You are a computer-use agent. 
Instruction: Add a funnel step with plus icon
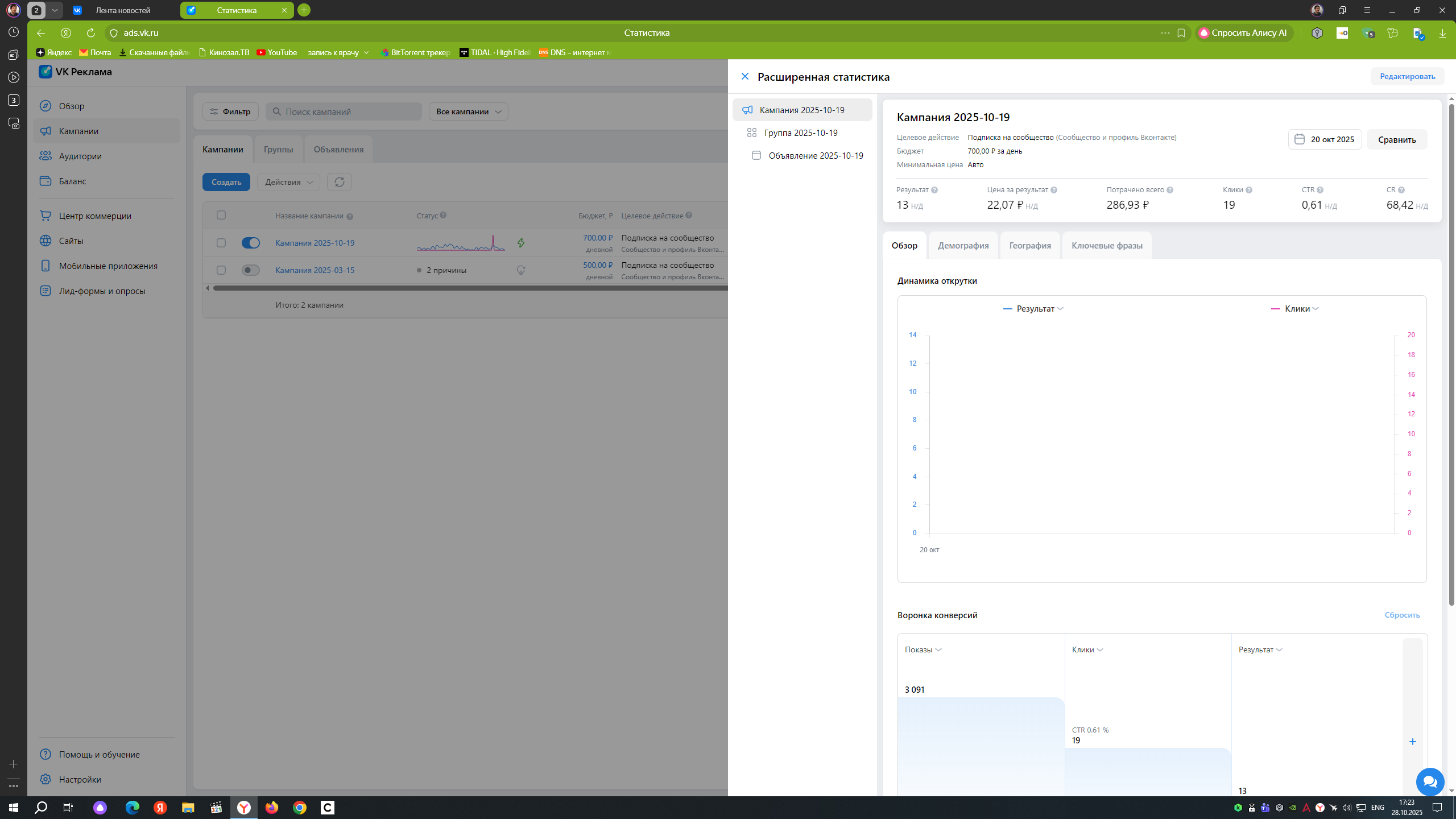coord(1413,742)
